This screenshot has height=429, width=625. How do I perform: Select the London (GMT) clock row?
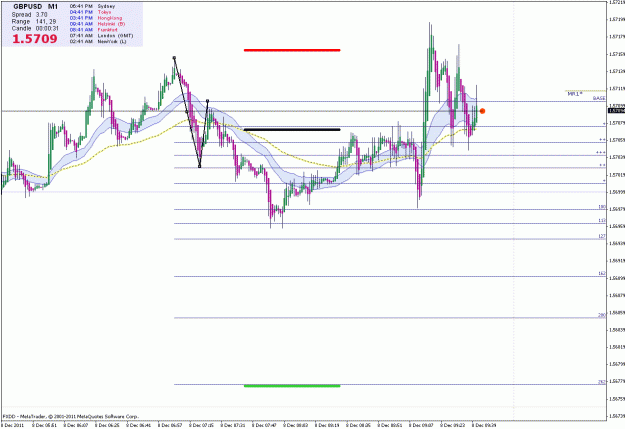click(x=101, y=35)
